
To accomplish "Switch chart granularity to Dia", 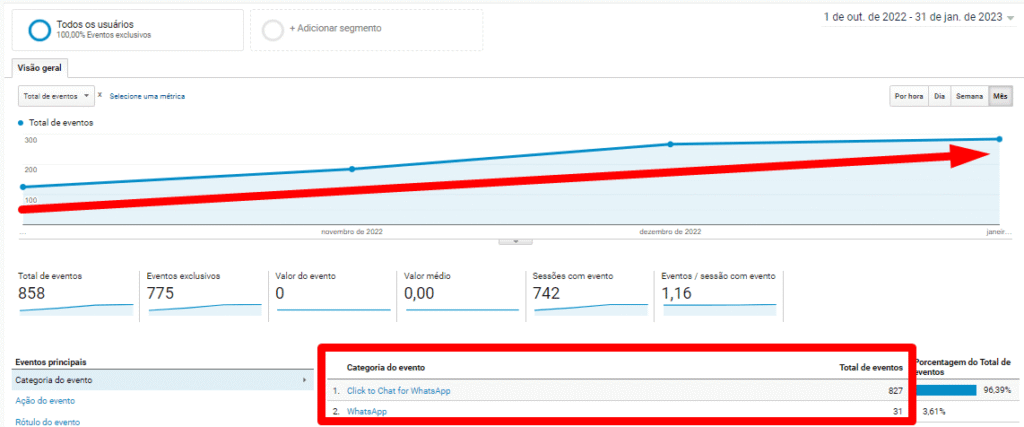I will [x=939, y=96].
